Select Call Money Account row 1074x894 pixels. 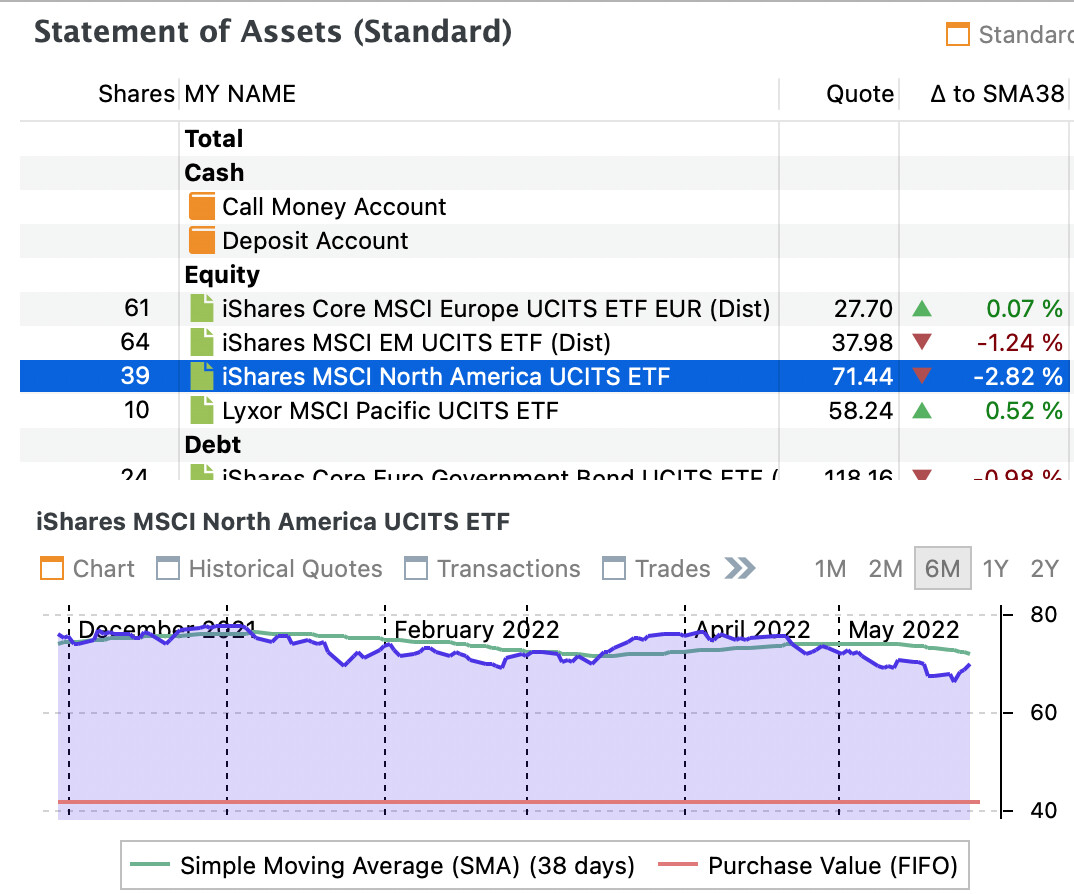point(545,206)
